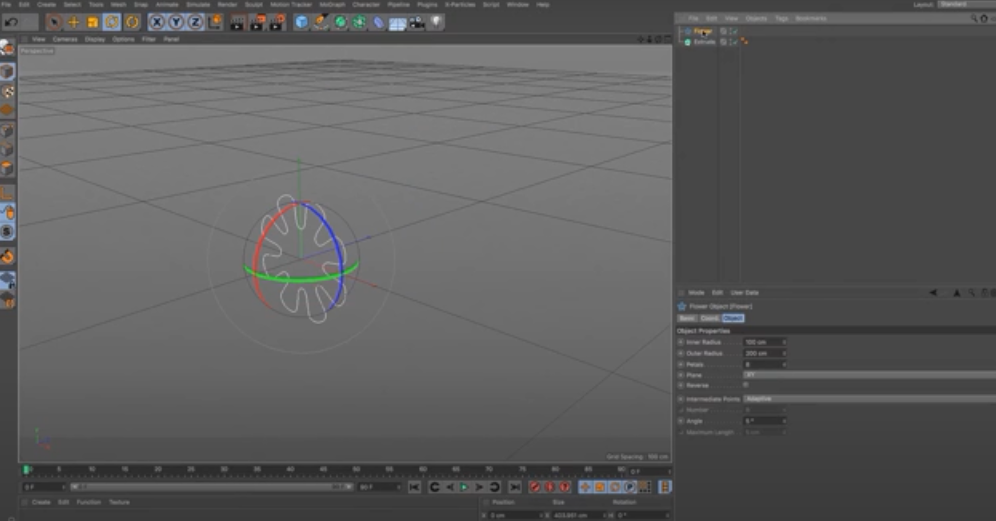Click the Outer Radius value field
This screenshot has height=521, width=996.
click(765, 353)
